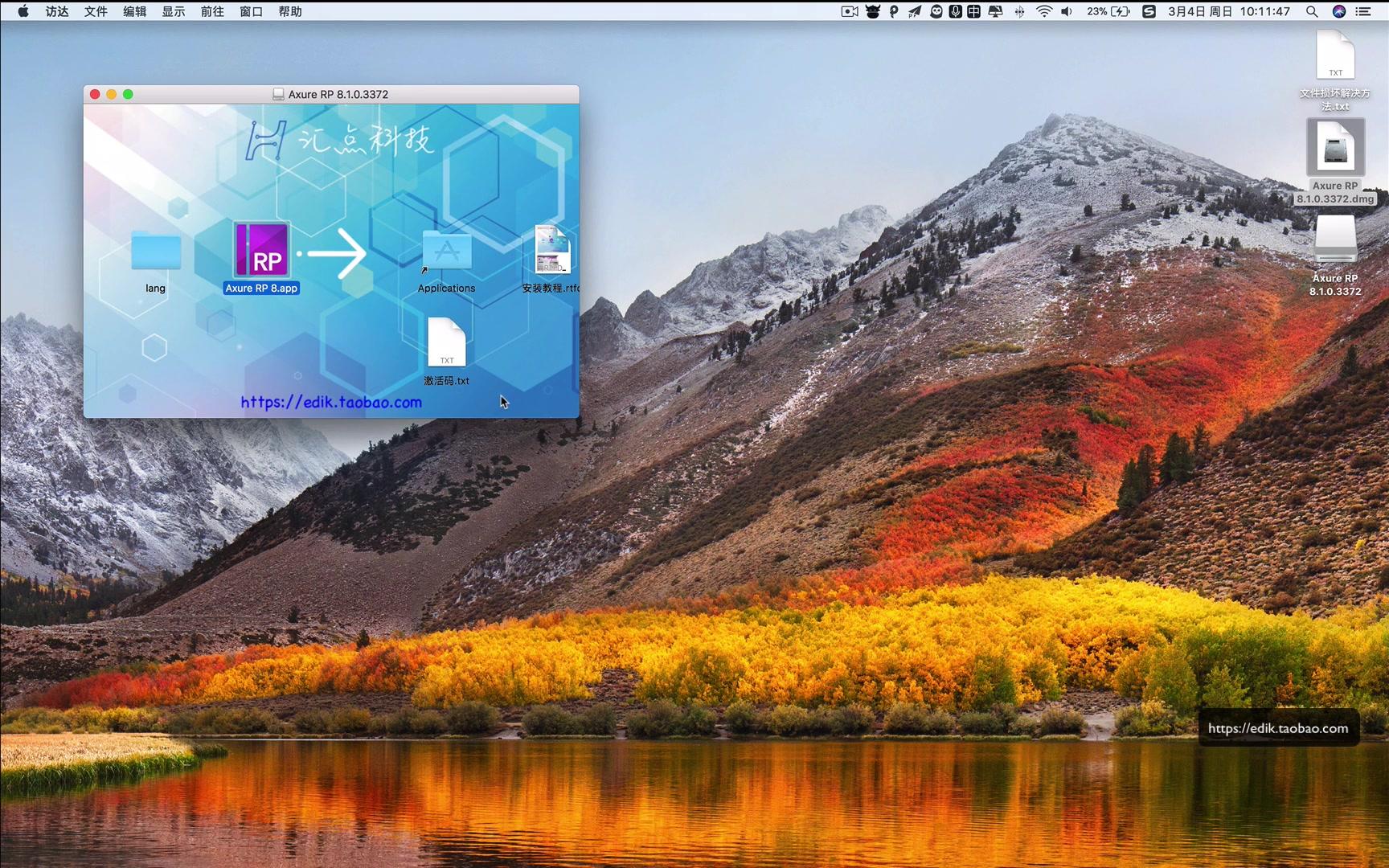The image size is (1389, 868).
Task: Select Axure RP 8.1.0.3372.dmg desktop file
Action: coord(1335,147)
